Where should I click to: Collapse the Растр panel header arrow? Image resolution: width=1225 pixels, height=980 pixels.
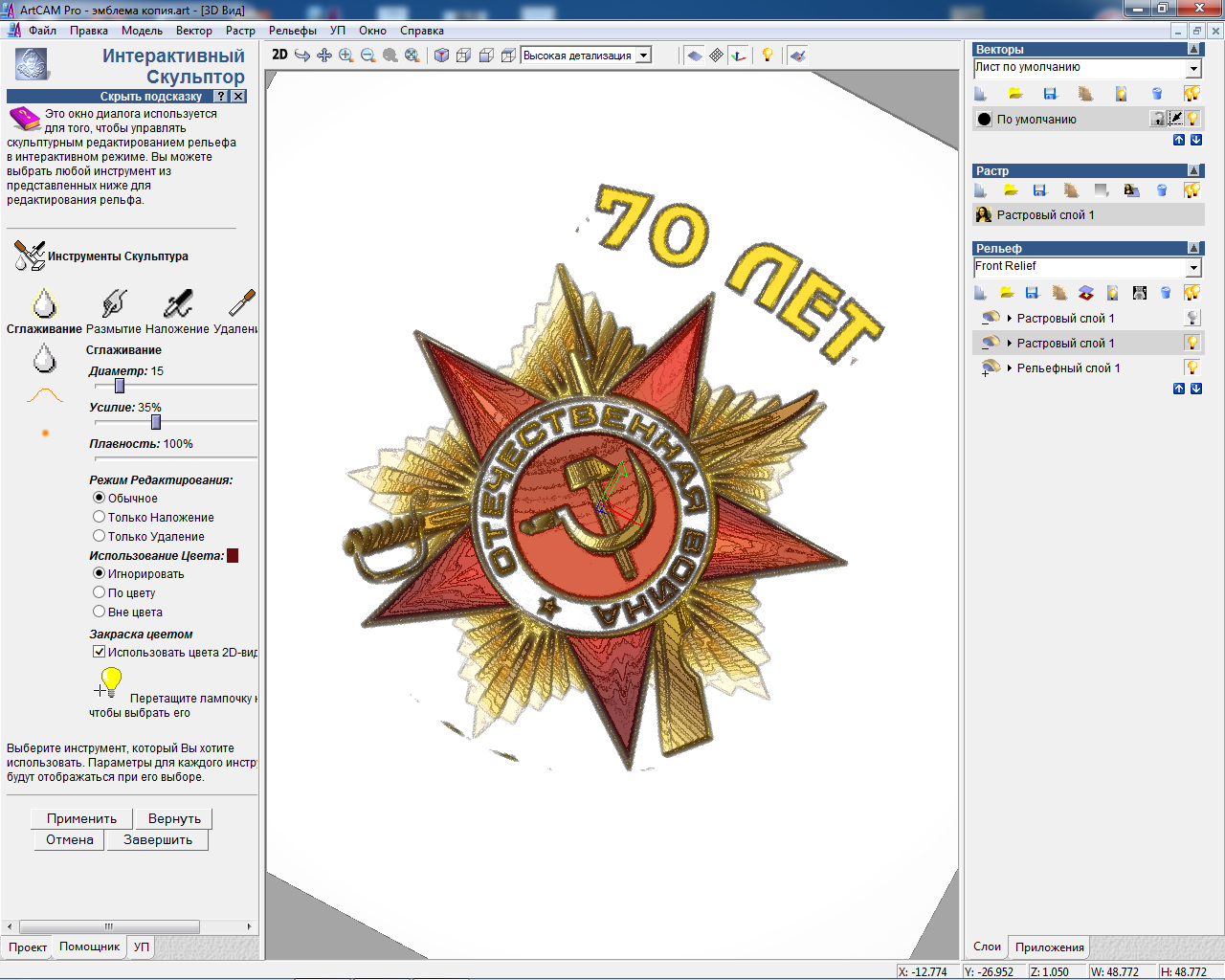(x=1193, y=170)
